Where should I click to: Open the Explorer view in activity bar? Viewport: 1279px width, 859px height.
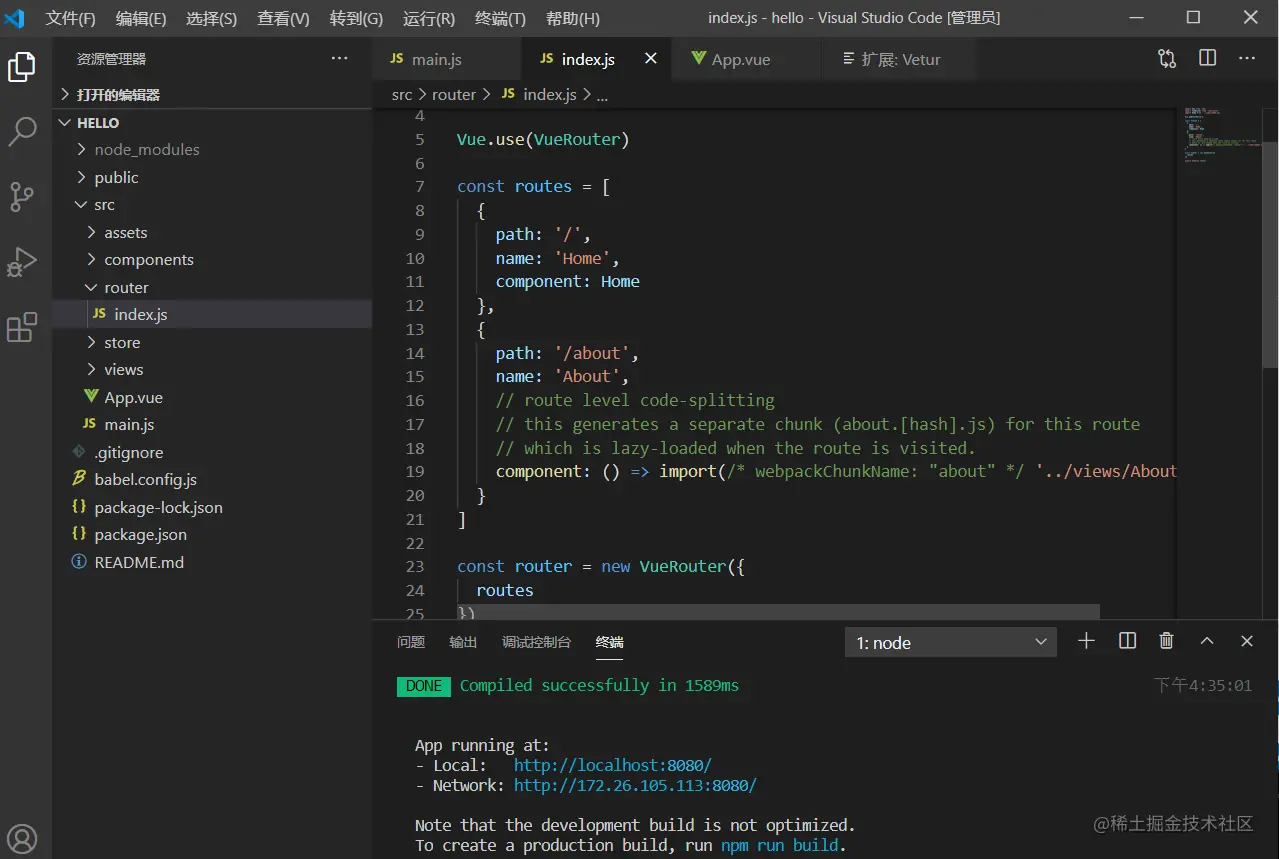[x=22, y=67]
